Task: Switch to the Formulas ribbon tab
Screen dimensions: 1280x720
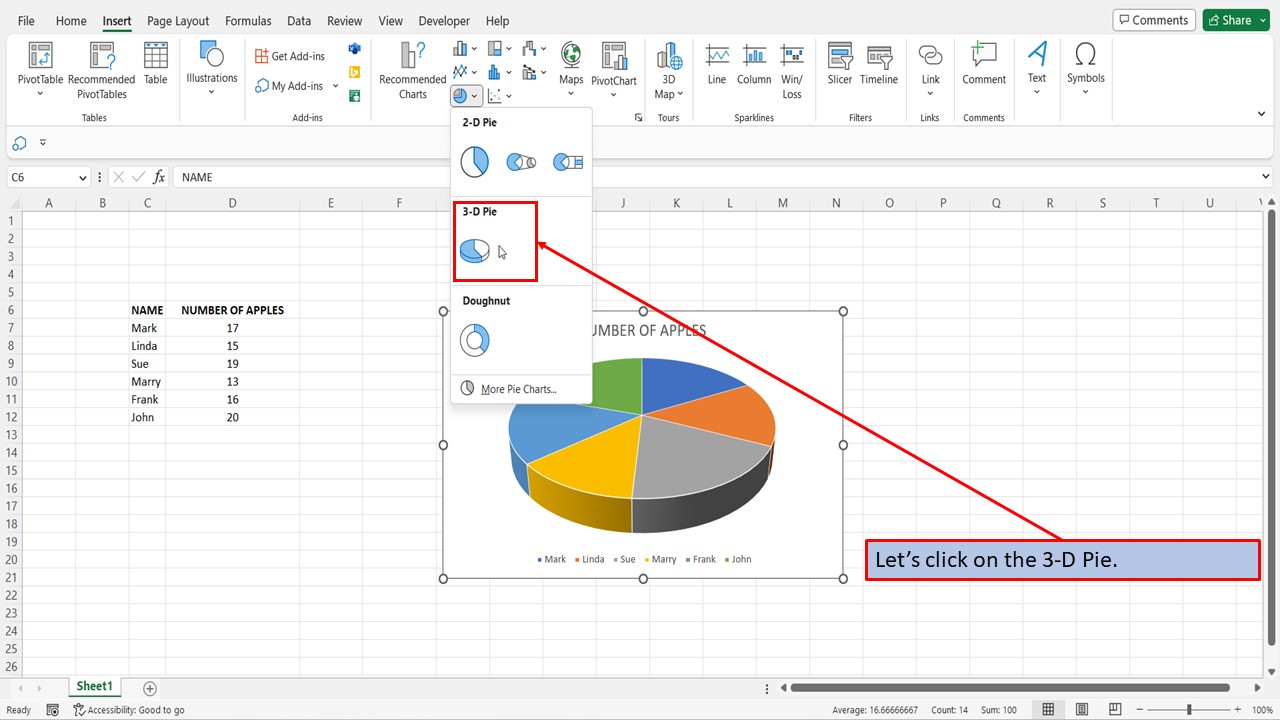Action: coord(247,20)
